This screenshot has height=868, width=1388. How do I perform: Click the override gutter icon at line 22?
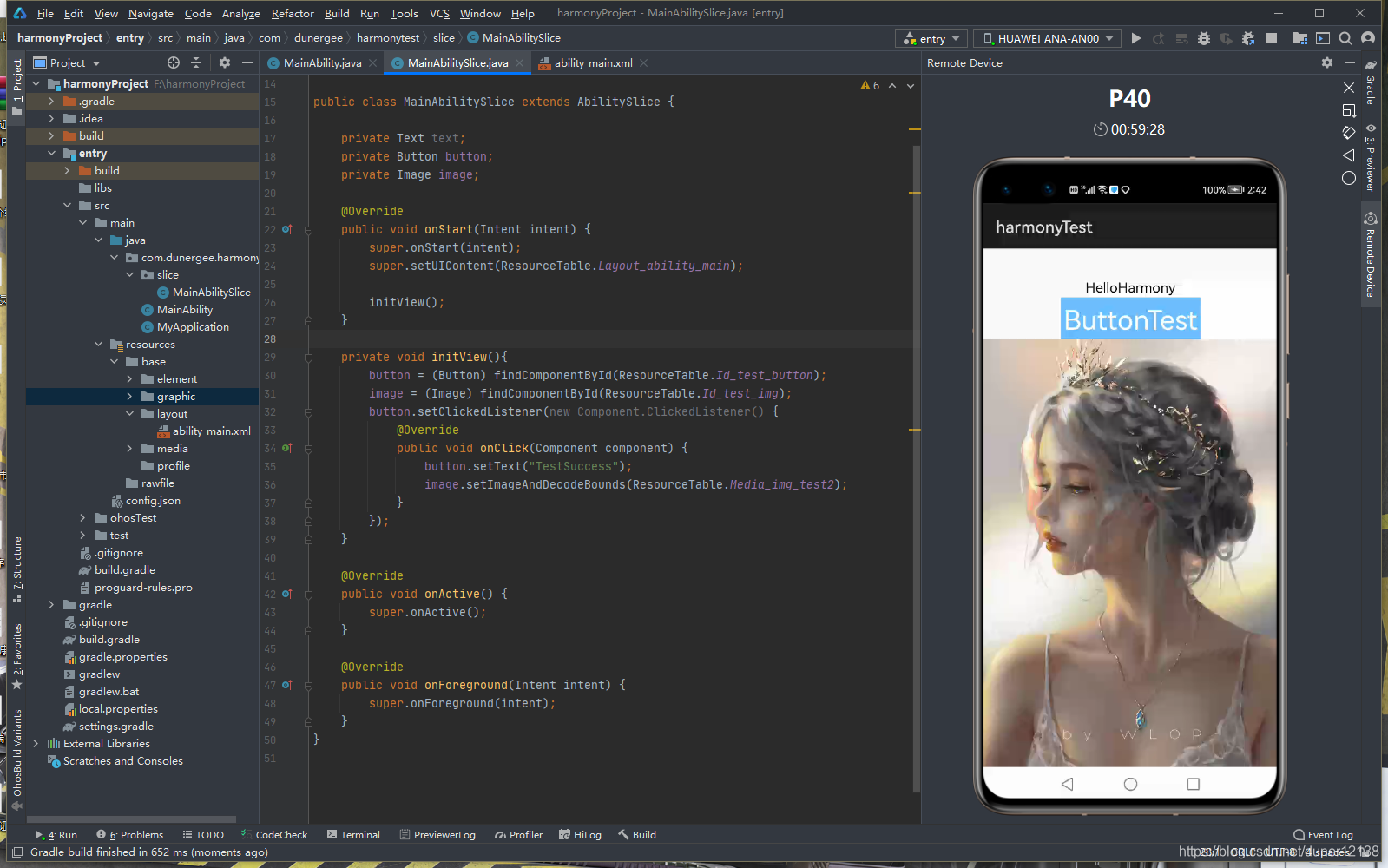[286, 229]
